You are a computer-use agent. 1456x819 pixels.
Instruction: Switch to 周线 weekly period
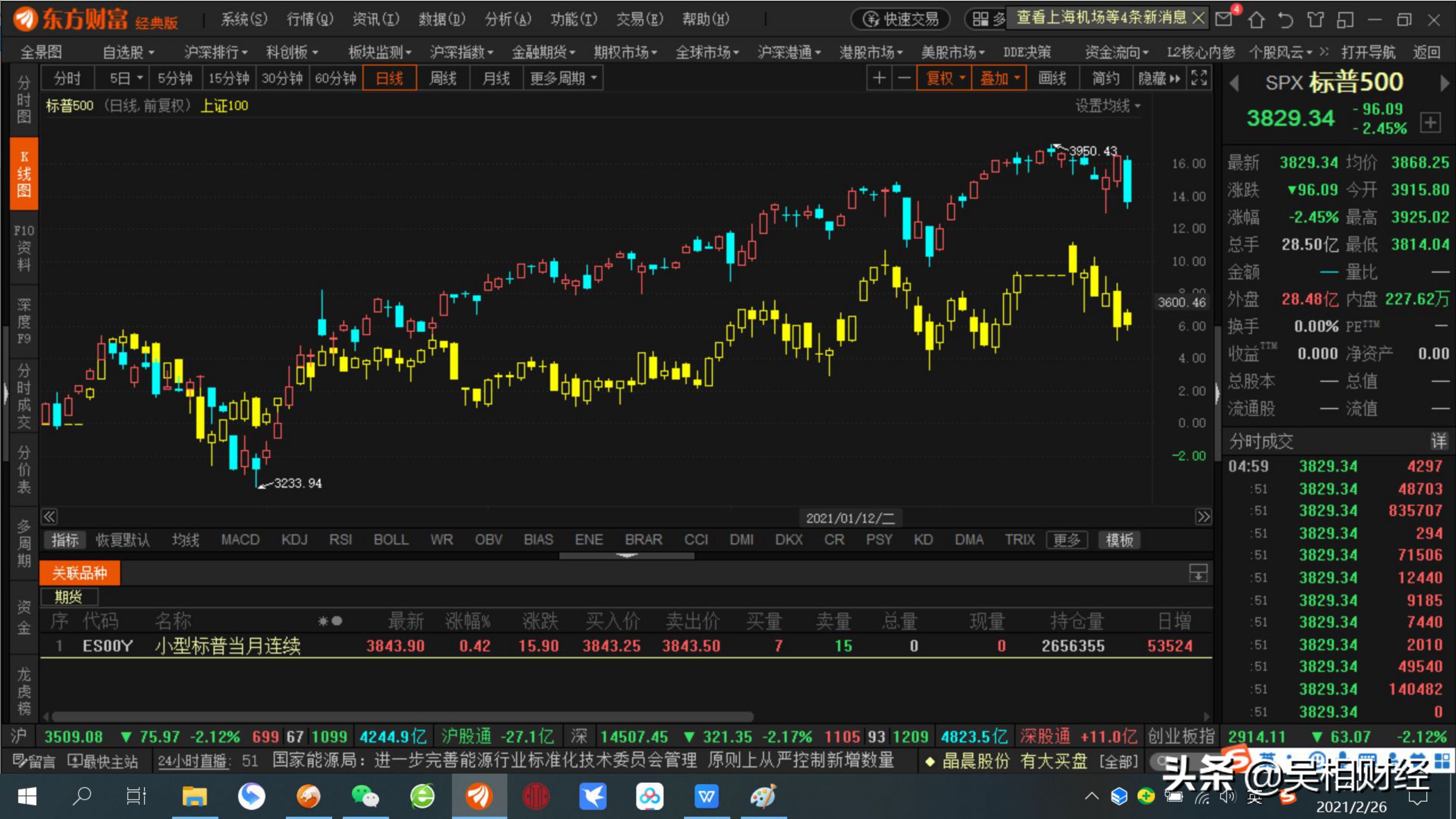443,78
